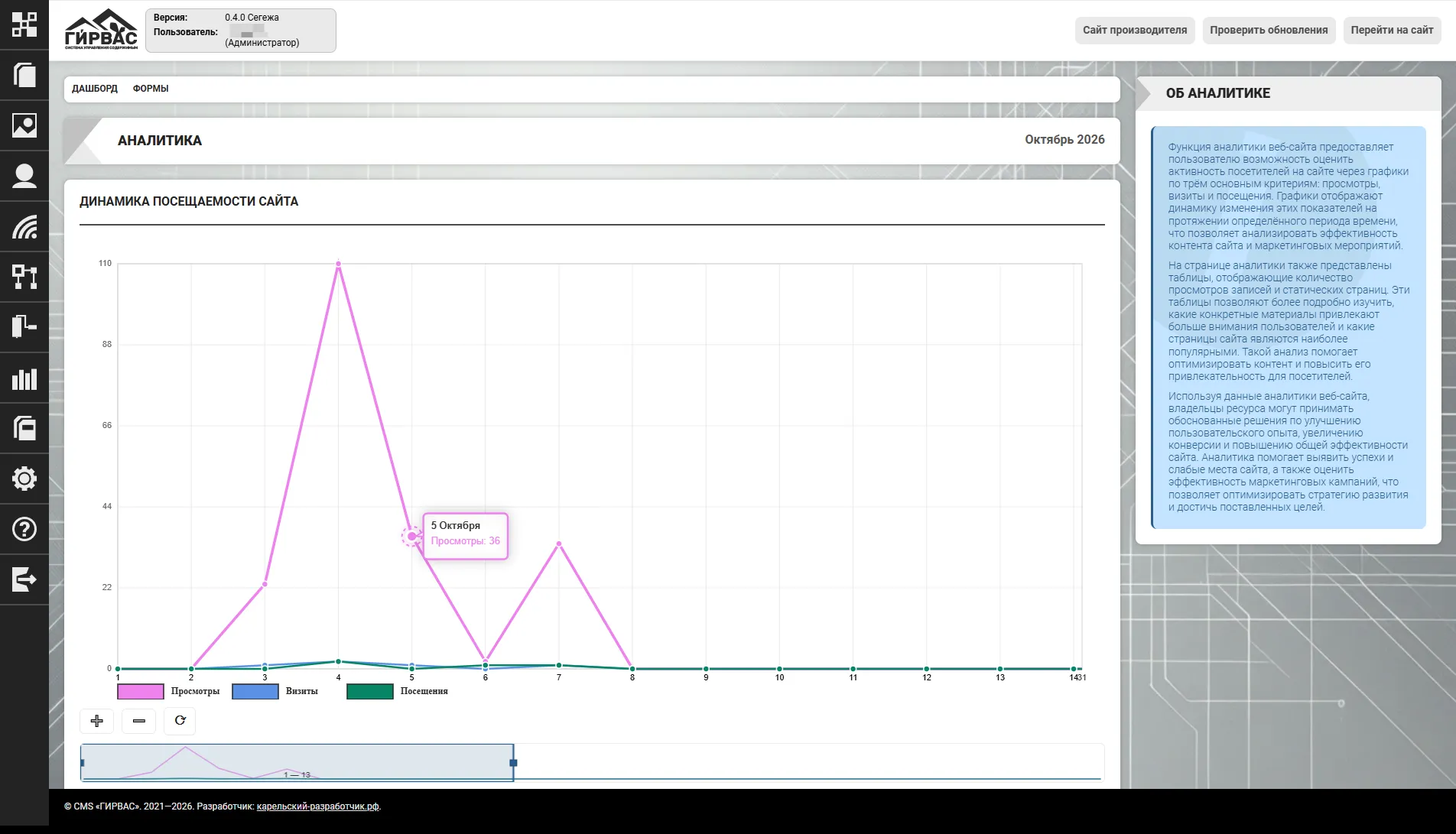Open the ДАШБОРД menu item
Viewport: 1456px width, 834px height.
(95, 89)
